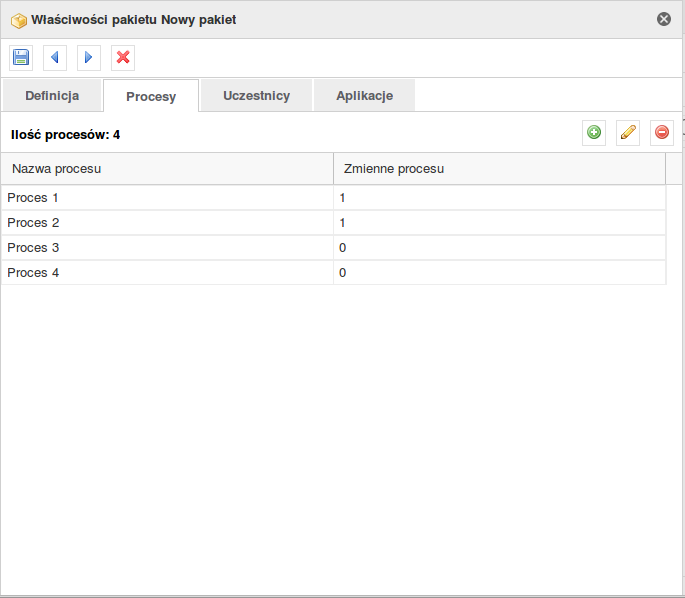Switch to the Definicja tab
Image resolution: width=685 pixels, height=598 pixels.
pos(52,96)
